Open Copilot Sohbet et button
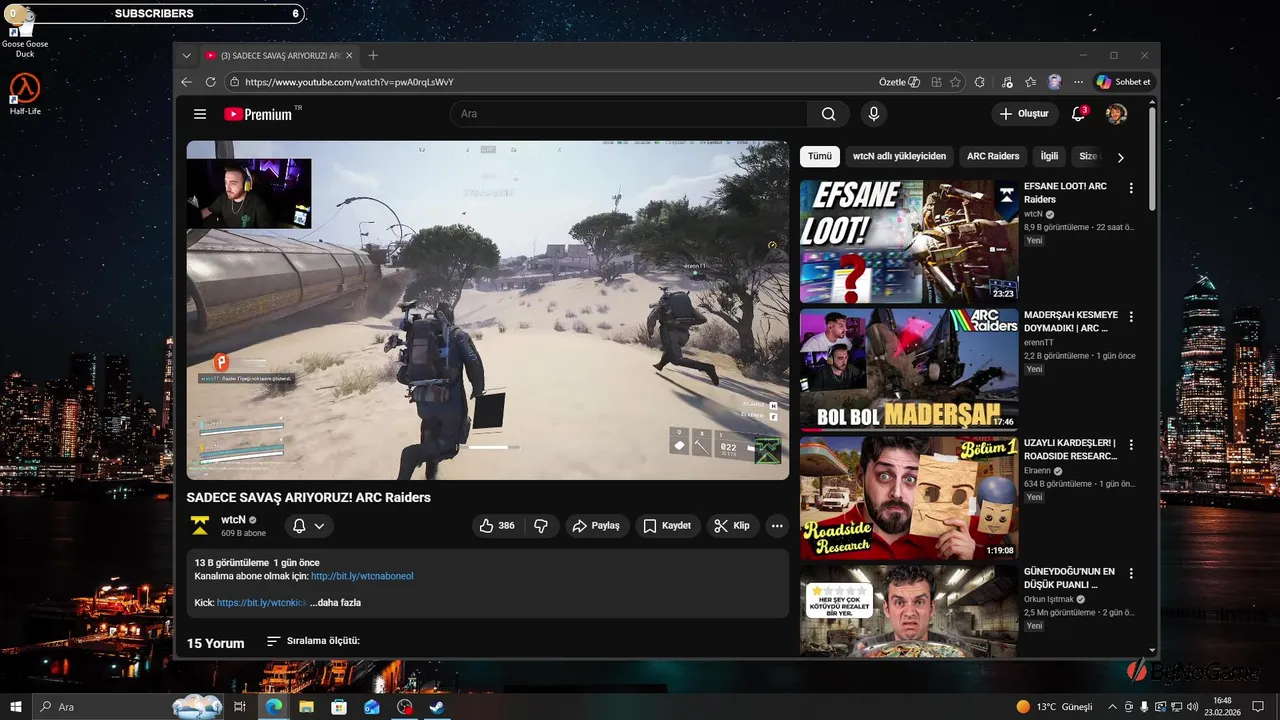1280x720 pixels. (1125, 82)
